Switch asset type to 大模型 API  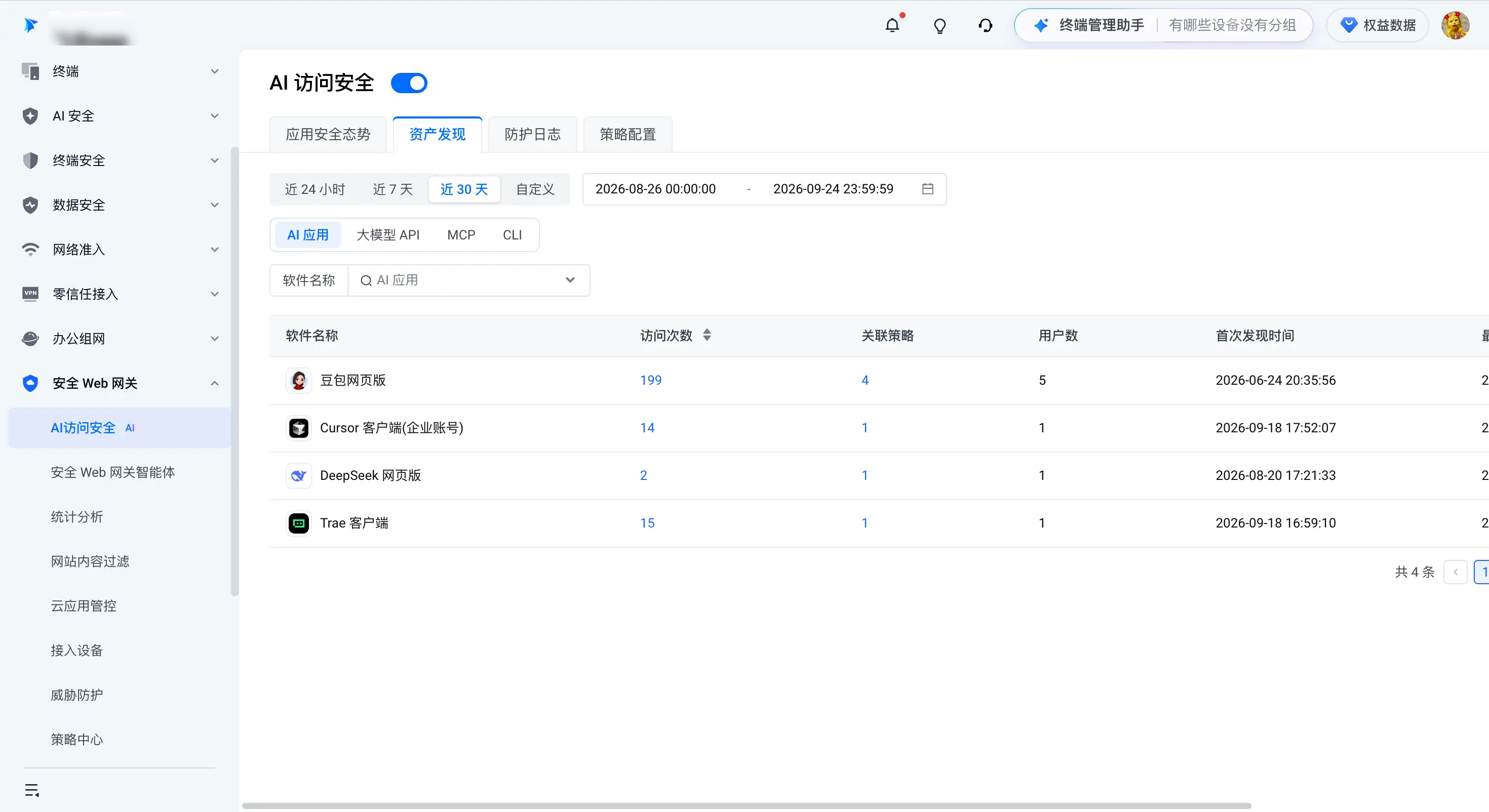[388, 235]
